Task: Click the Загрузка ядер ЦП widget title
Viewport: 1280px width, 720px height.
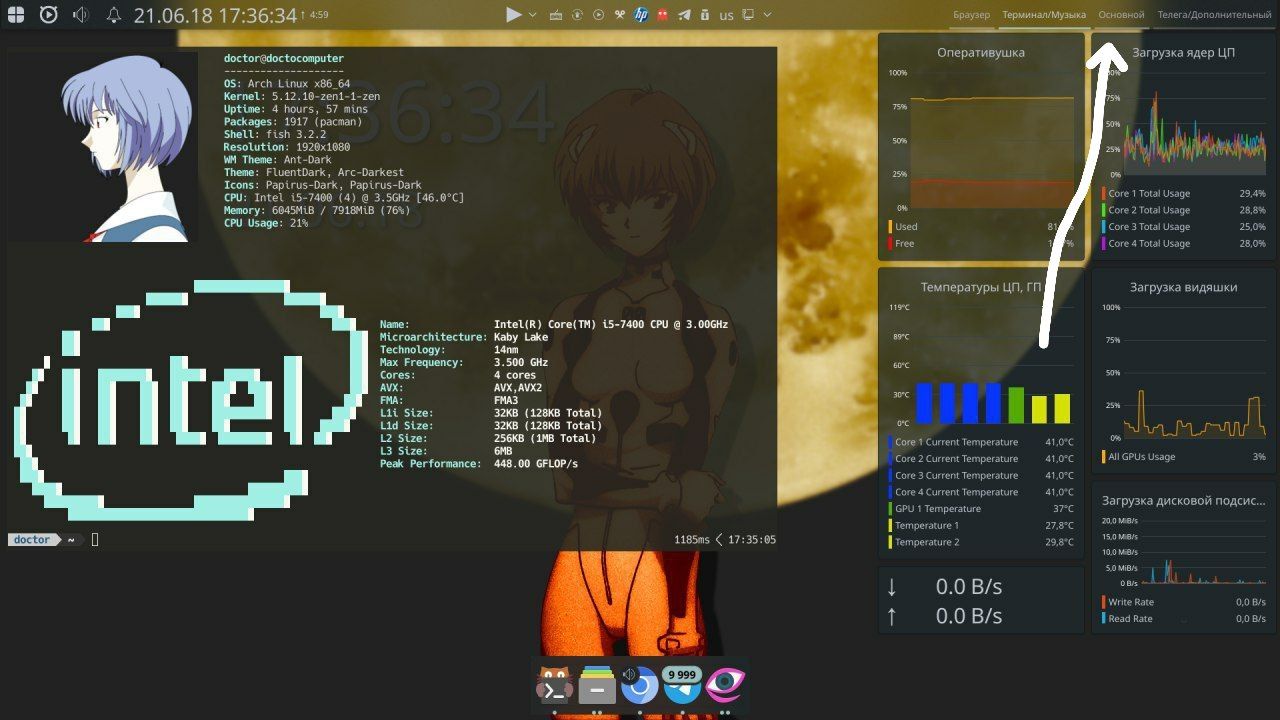Action: (x=1184, y=52)
